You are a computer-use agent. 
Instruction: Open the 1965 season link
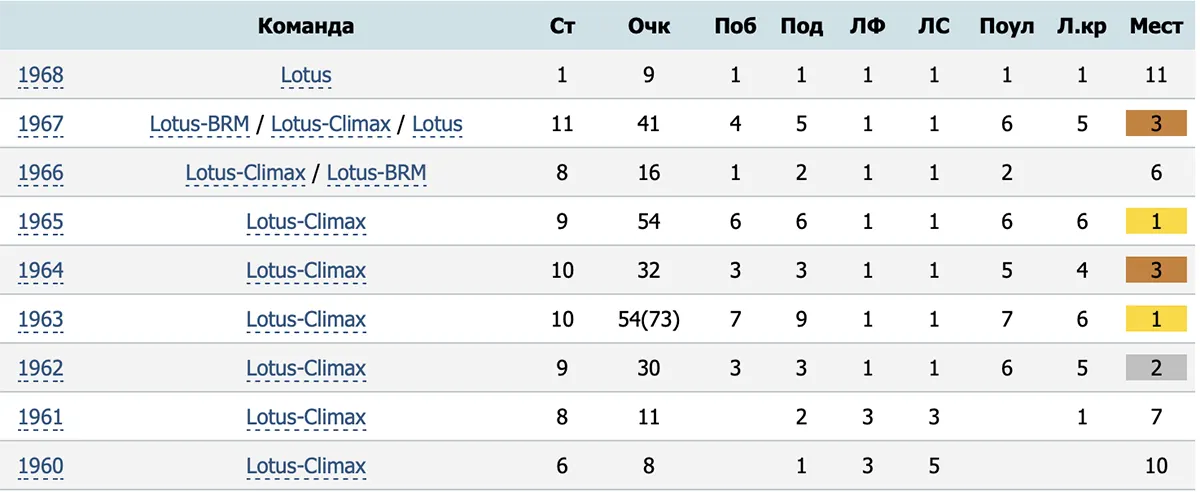point(40,222)
